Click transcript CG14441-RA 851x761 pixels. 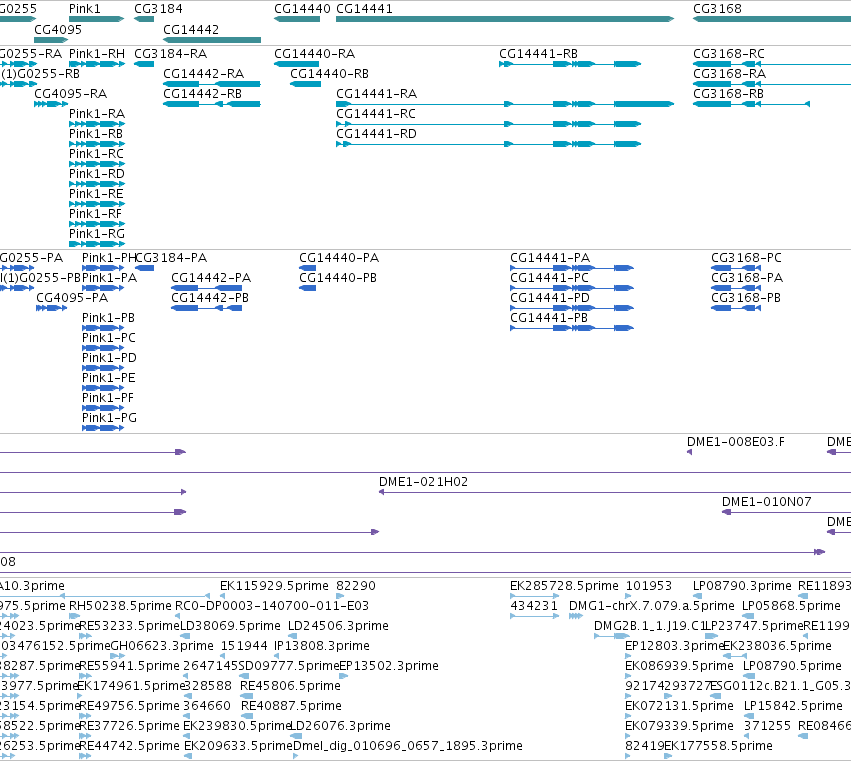coord(505,104)
